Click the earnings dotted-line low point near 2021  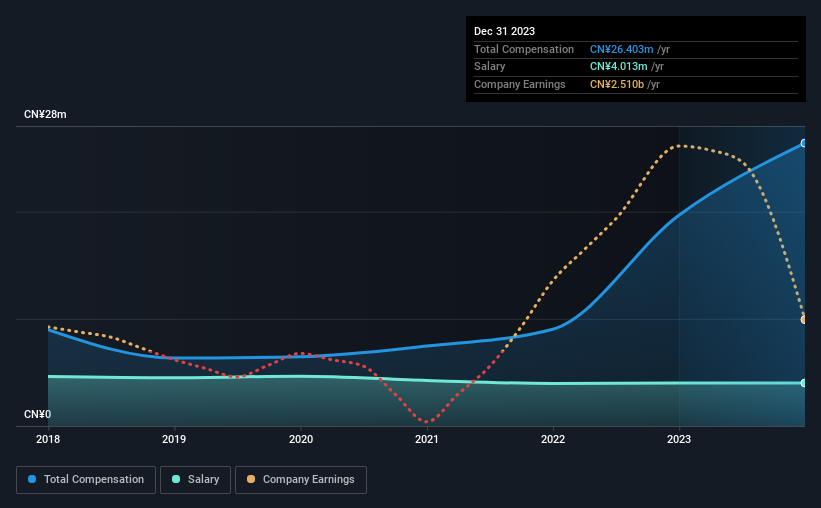[427, 421]
